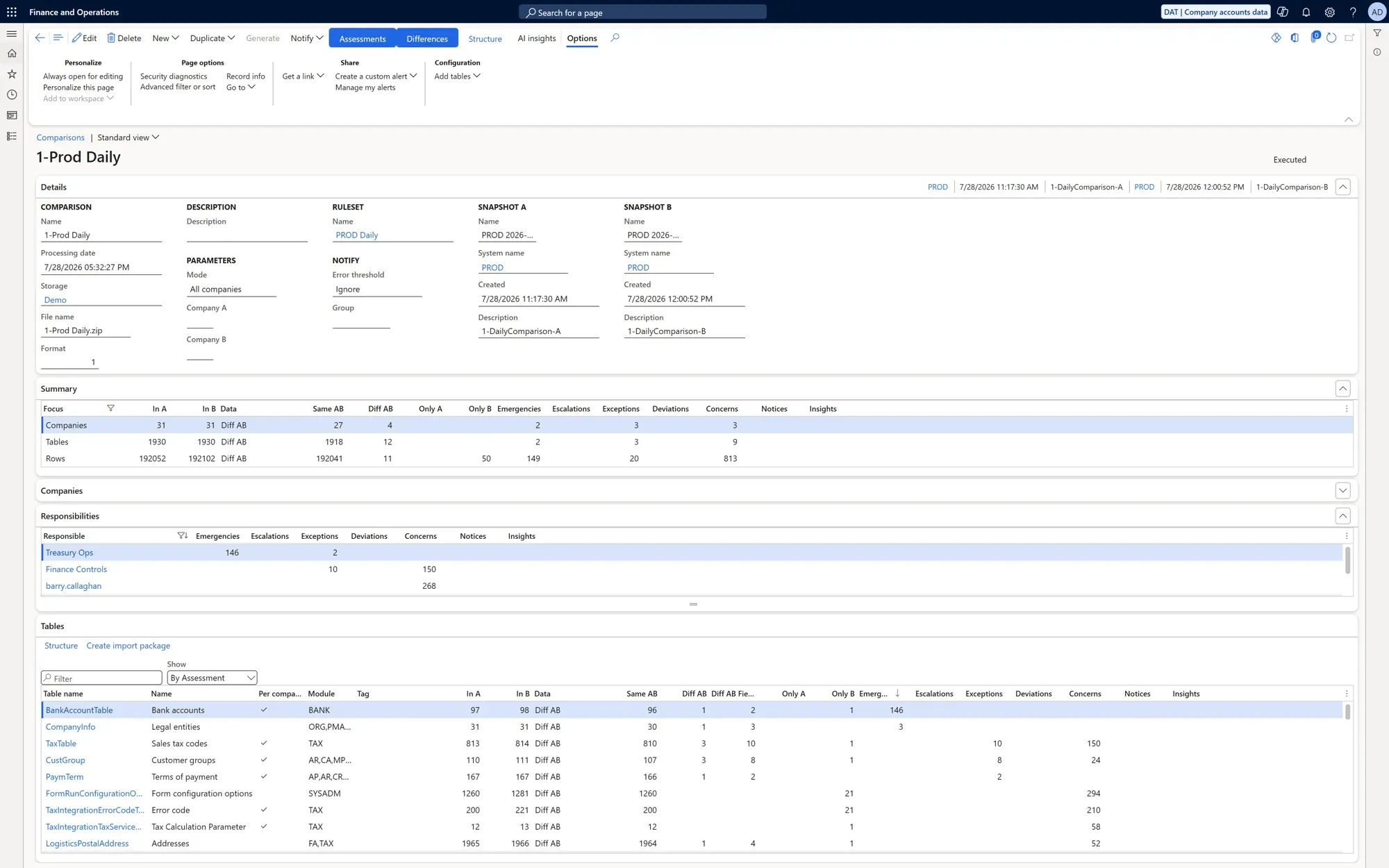Click Responsible column filter sort icon
Screen dimensions: 1389x868
[x=183, y=535]
